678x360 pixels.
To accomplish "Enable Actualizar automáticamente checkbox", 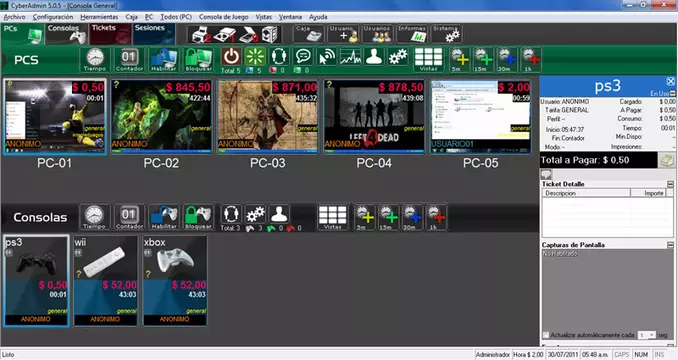I will point(546,335).
